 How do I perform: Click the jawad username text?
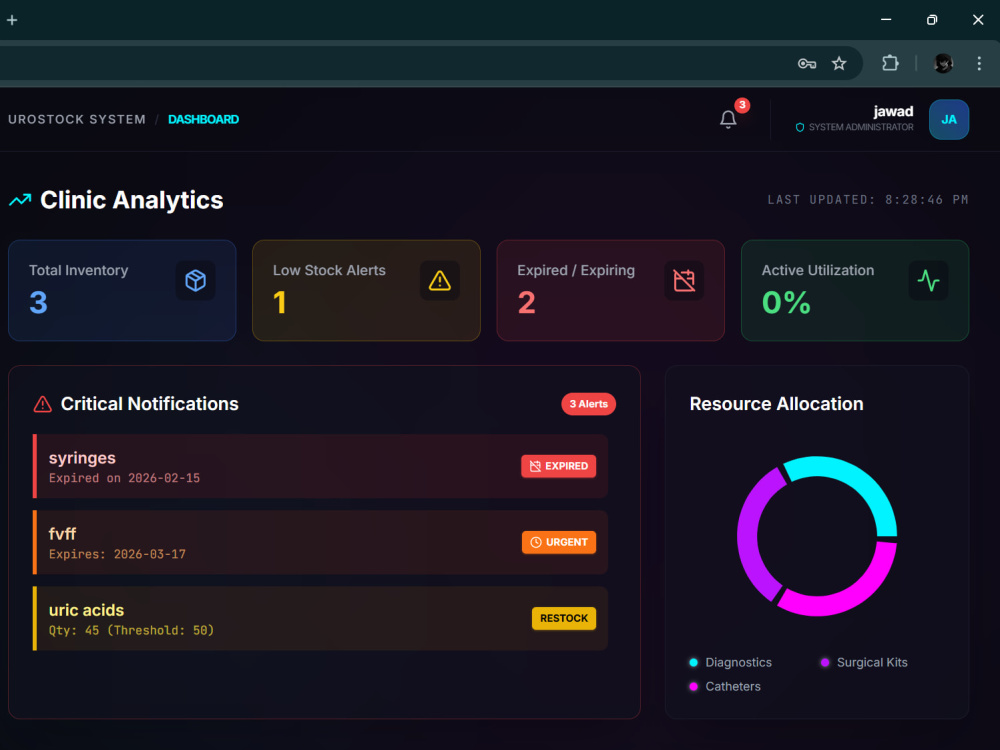pyautogui.click(x=893, y=112)
